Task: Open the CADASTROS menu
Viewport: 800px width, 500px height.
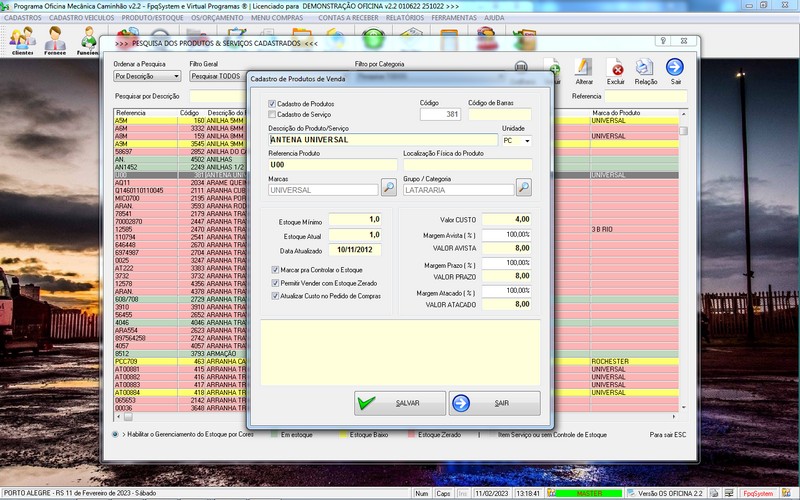Action: (x=23, y=17)
